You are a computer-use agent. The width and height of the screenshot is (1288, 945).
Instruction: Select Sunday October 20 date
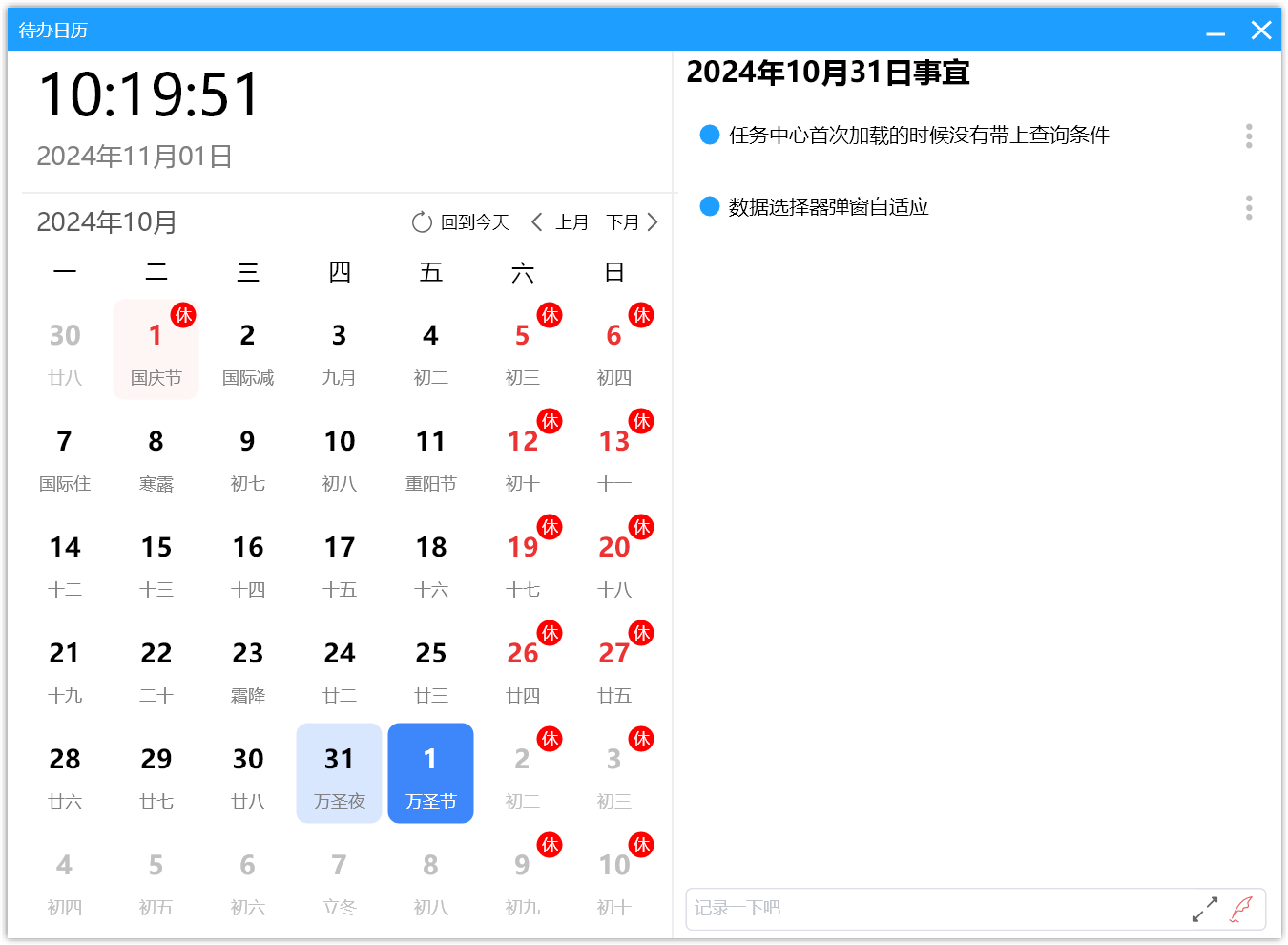[614, 561]
